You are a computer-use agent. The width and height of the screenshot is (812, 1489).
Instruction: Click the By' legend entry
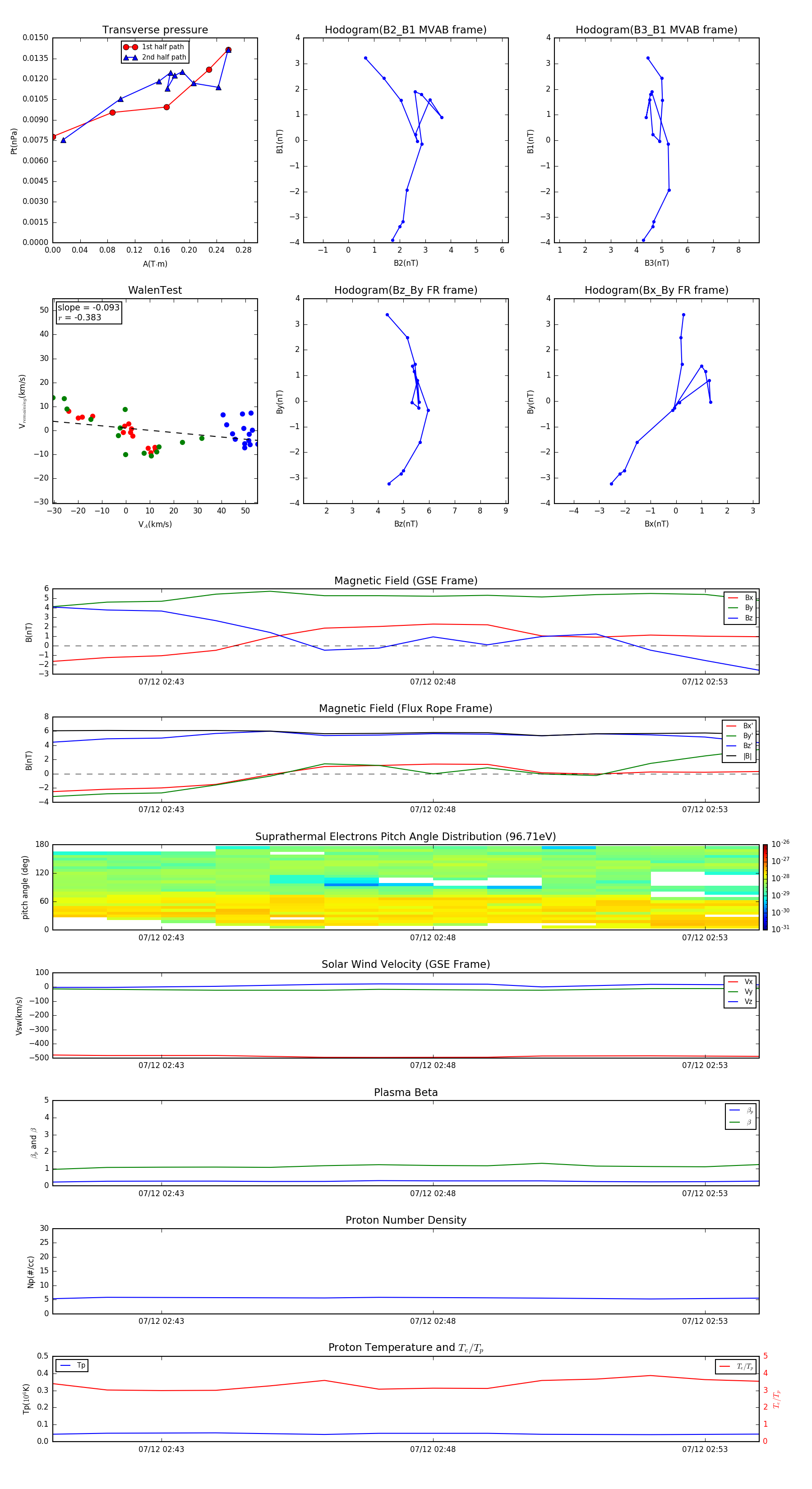(740, 736)
